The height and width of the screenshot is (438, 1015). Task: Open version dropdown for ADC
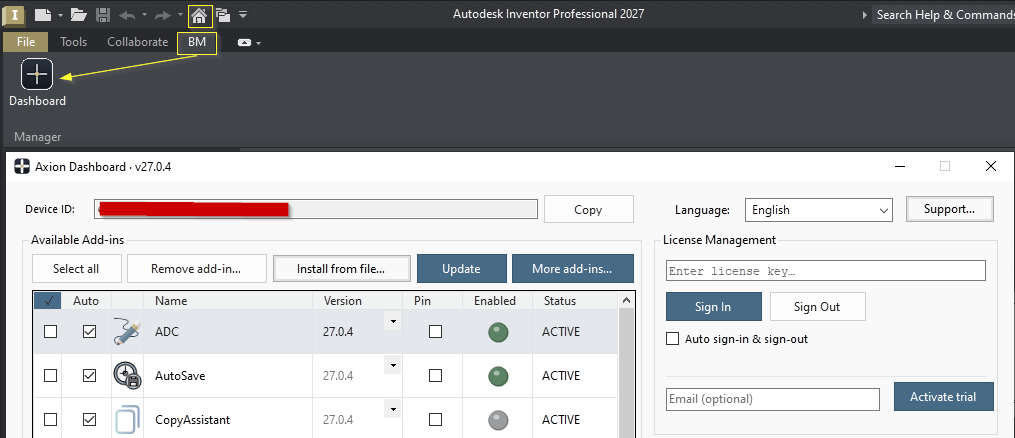click(392, 321)
